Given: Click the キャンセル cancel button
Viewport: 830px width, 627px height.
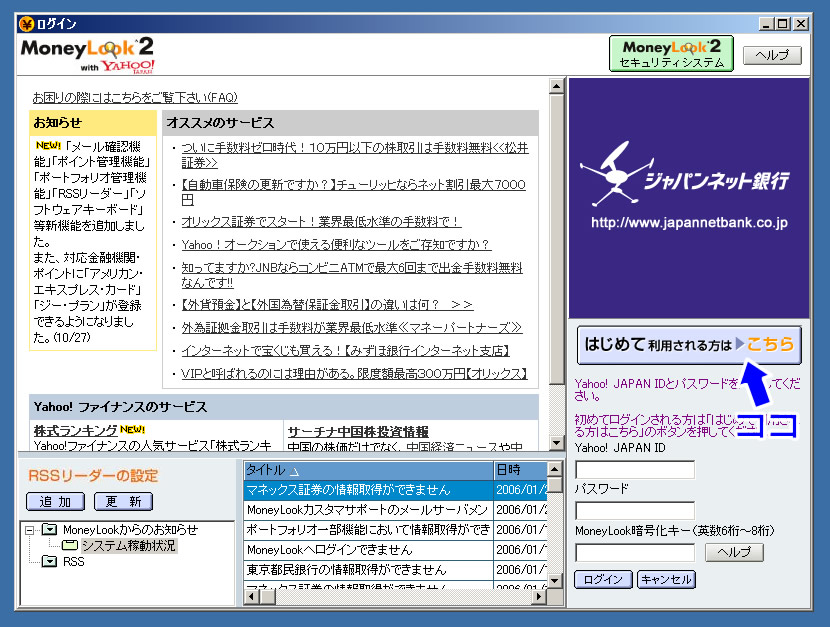Looking at the screenshot, I should tap(666, 579).
